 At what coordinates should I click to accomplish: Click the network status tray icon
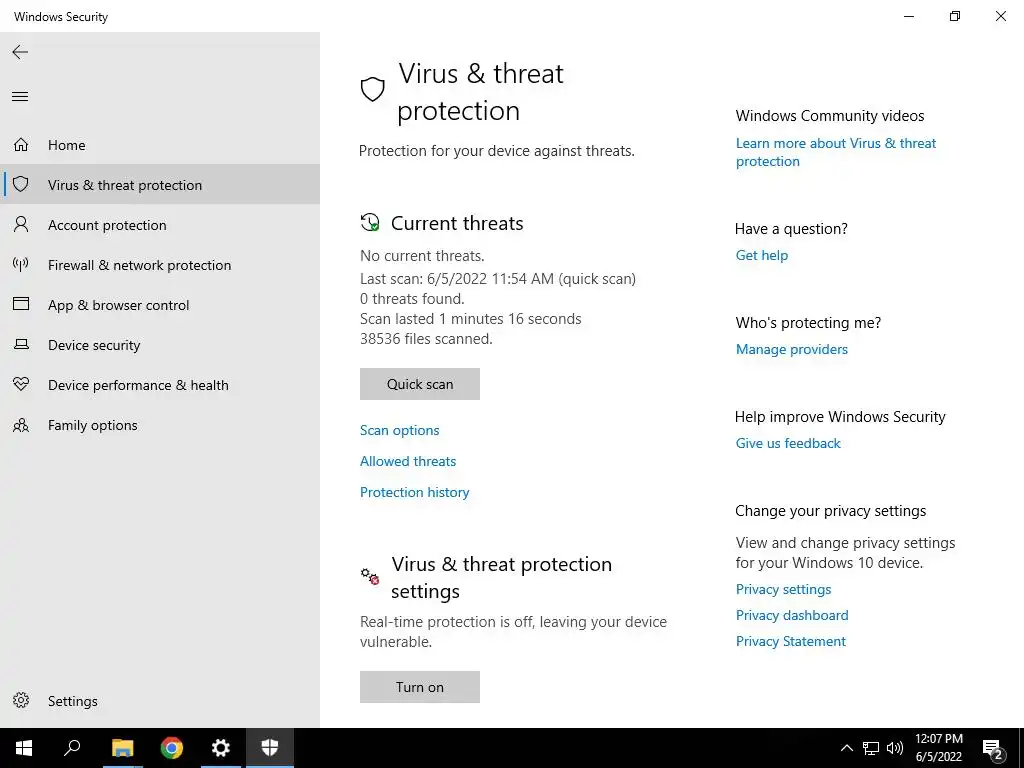(x=871, y=748)
